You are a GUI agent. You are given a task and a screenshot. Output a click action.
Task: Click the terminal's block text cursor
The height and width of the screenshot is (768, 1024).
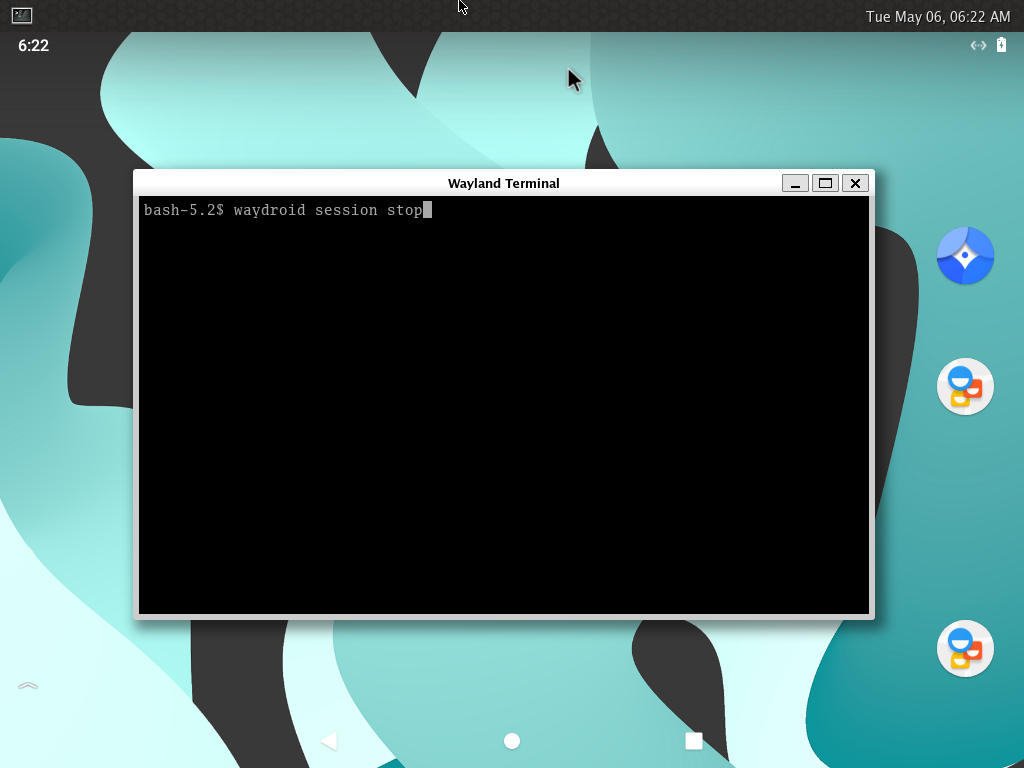427,210
